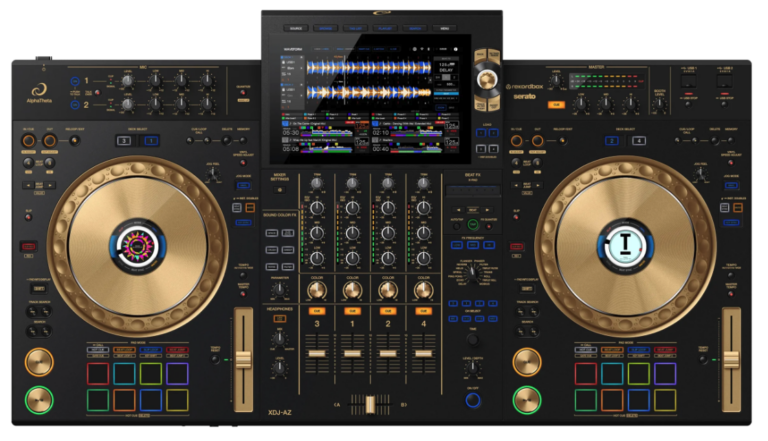Tap the red performance pad on left deck
This screenshot has width=768, height=441.
click(98, 373)
